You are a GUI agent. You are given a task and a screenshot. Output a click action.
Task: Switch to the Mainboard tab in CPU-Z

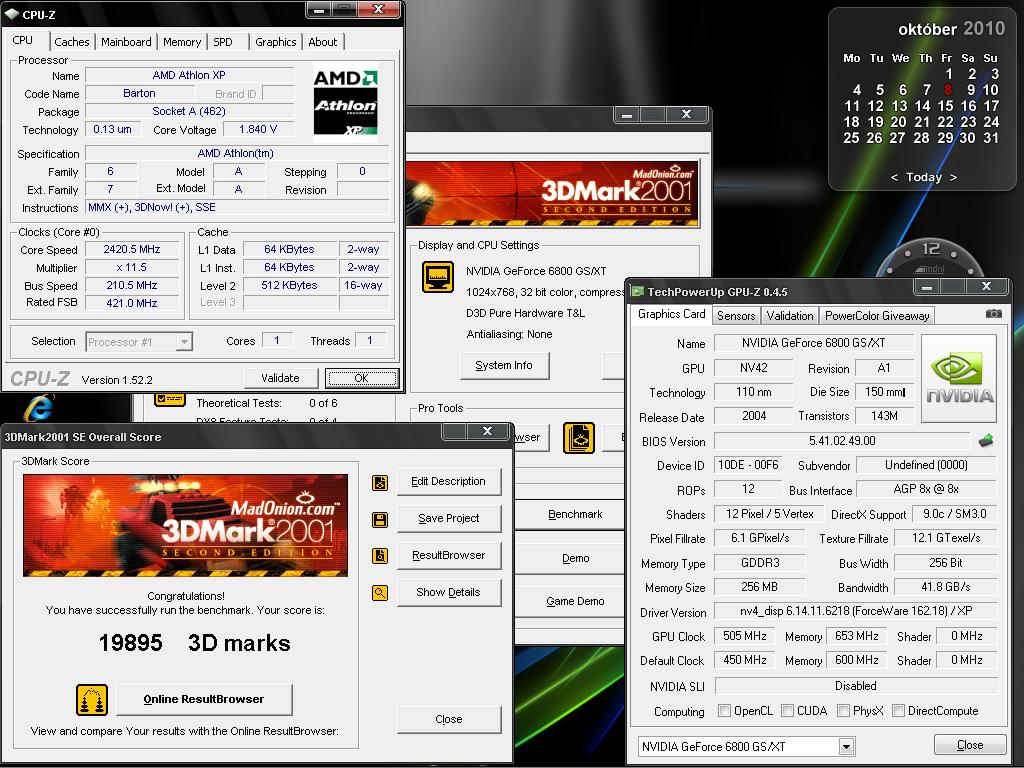126,42
